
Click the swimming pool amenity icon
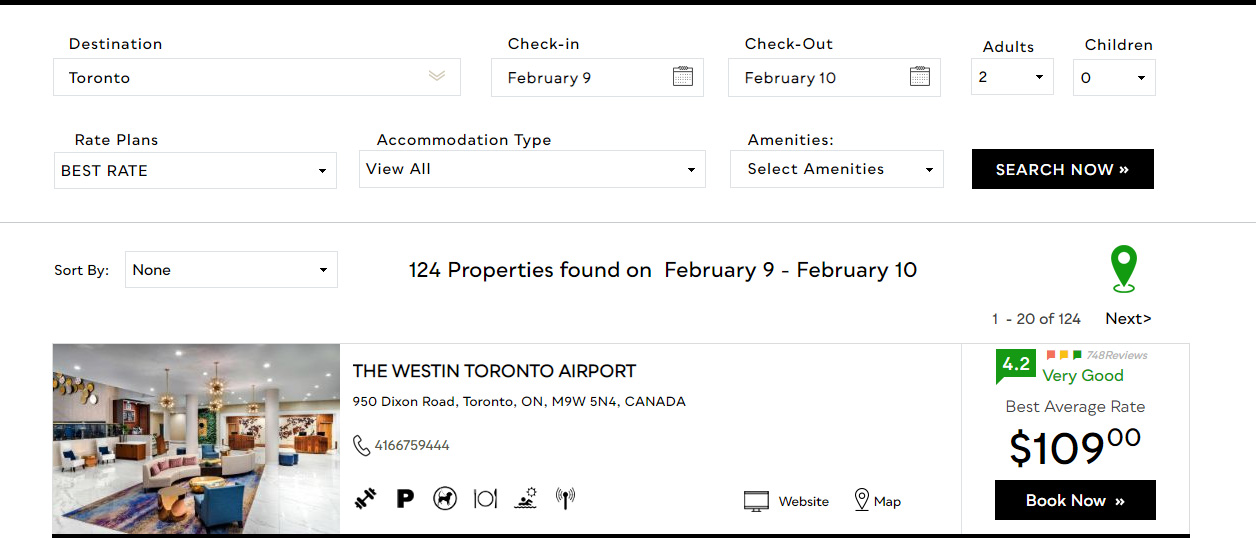click(x=526, y=498)
